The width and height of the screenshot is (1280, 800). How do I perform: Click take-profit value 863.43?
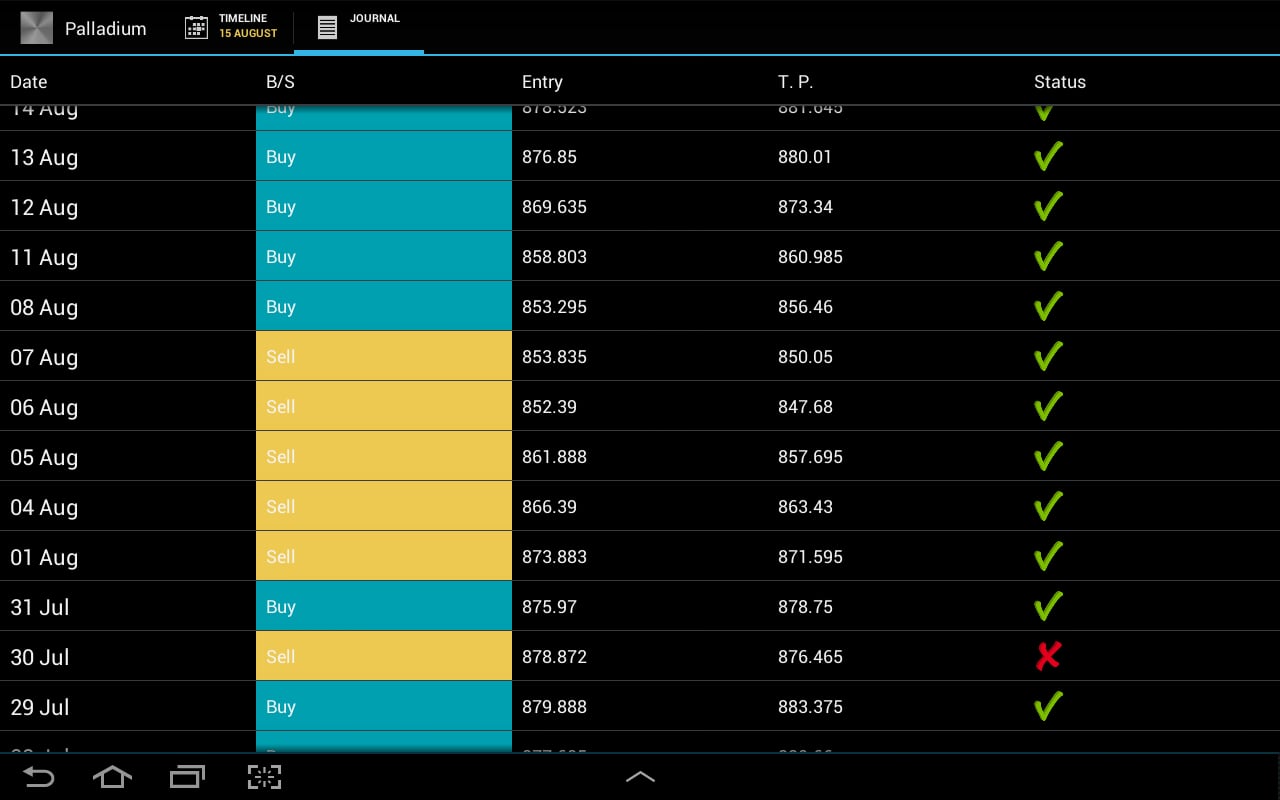click(805, 507)
